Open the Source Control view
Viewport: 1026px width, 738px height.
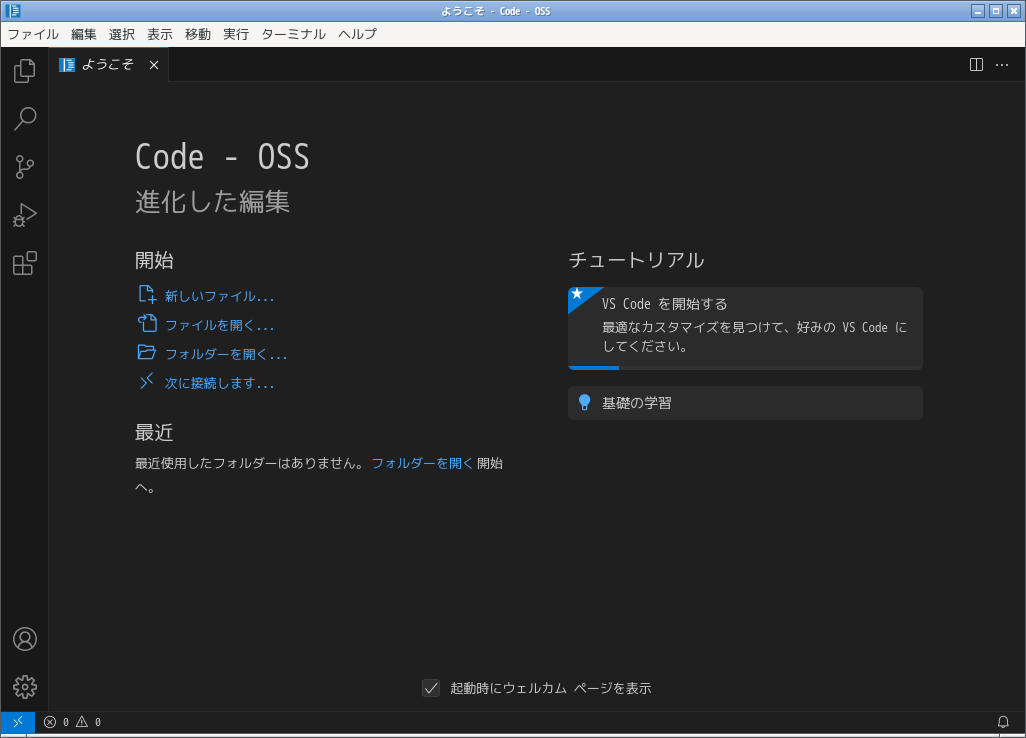24,167
